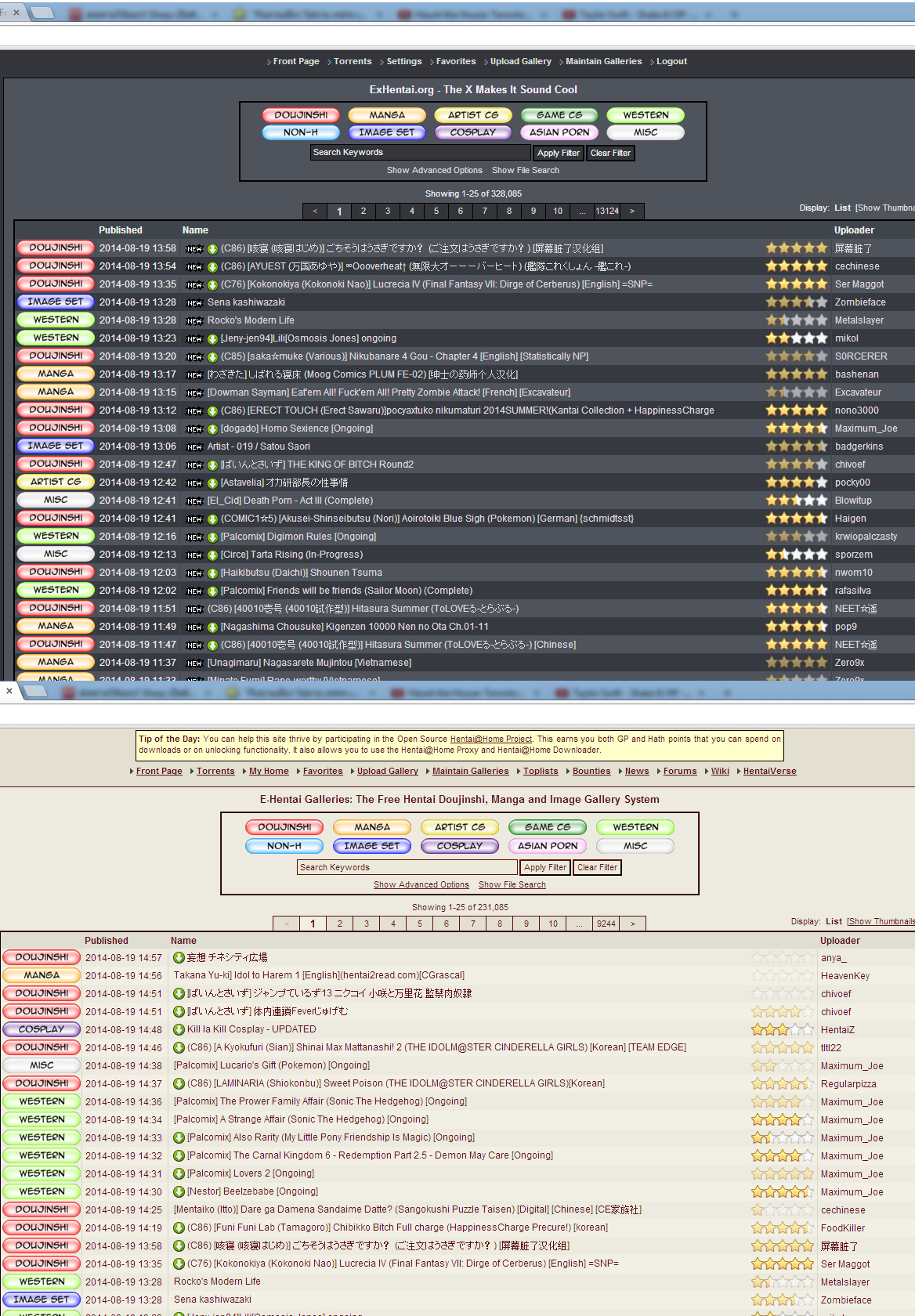Viewport: 915px width, 1316px height.
Task: Click the star rating on the Metalslayer dark-window row
Action: pos(797,320)
